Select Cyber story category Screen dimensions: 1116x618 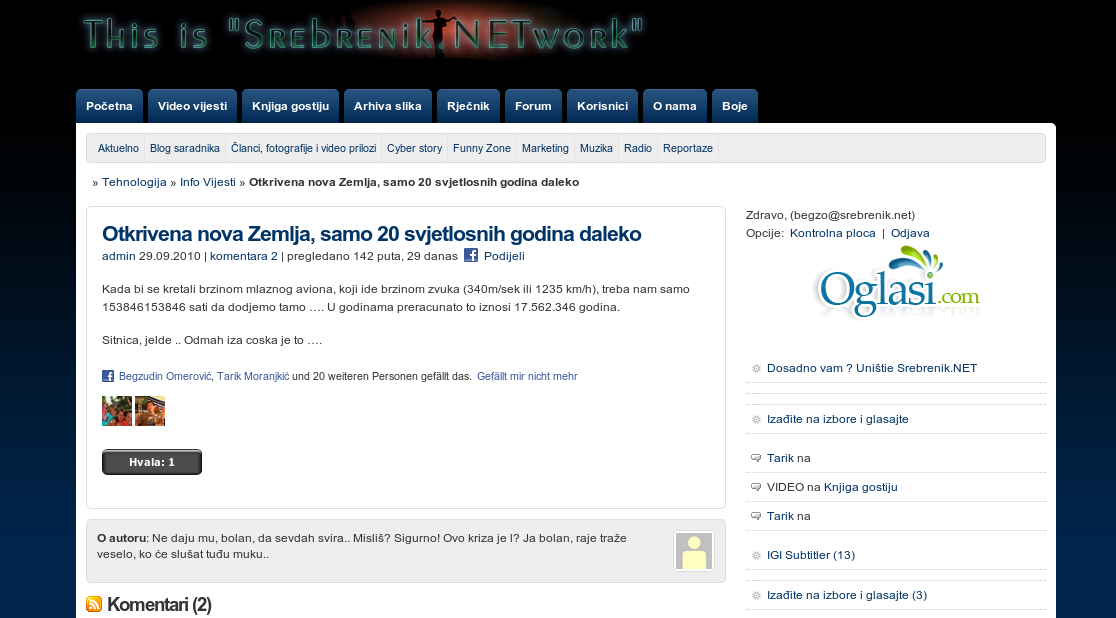tap(414, 148)
